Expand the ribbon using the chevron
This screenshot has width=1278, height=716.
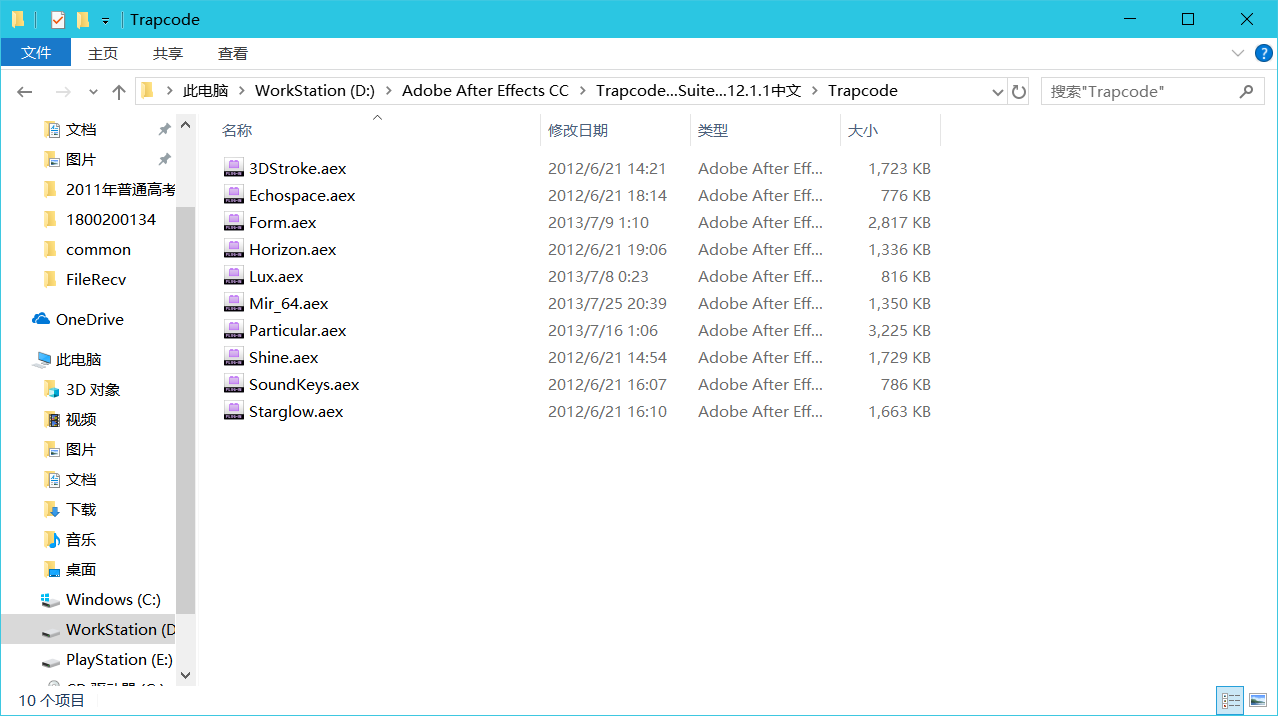pos(1238,53)
